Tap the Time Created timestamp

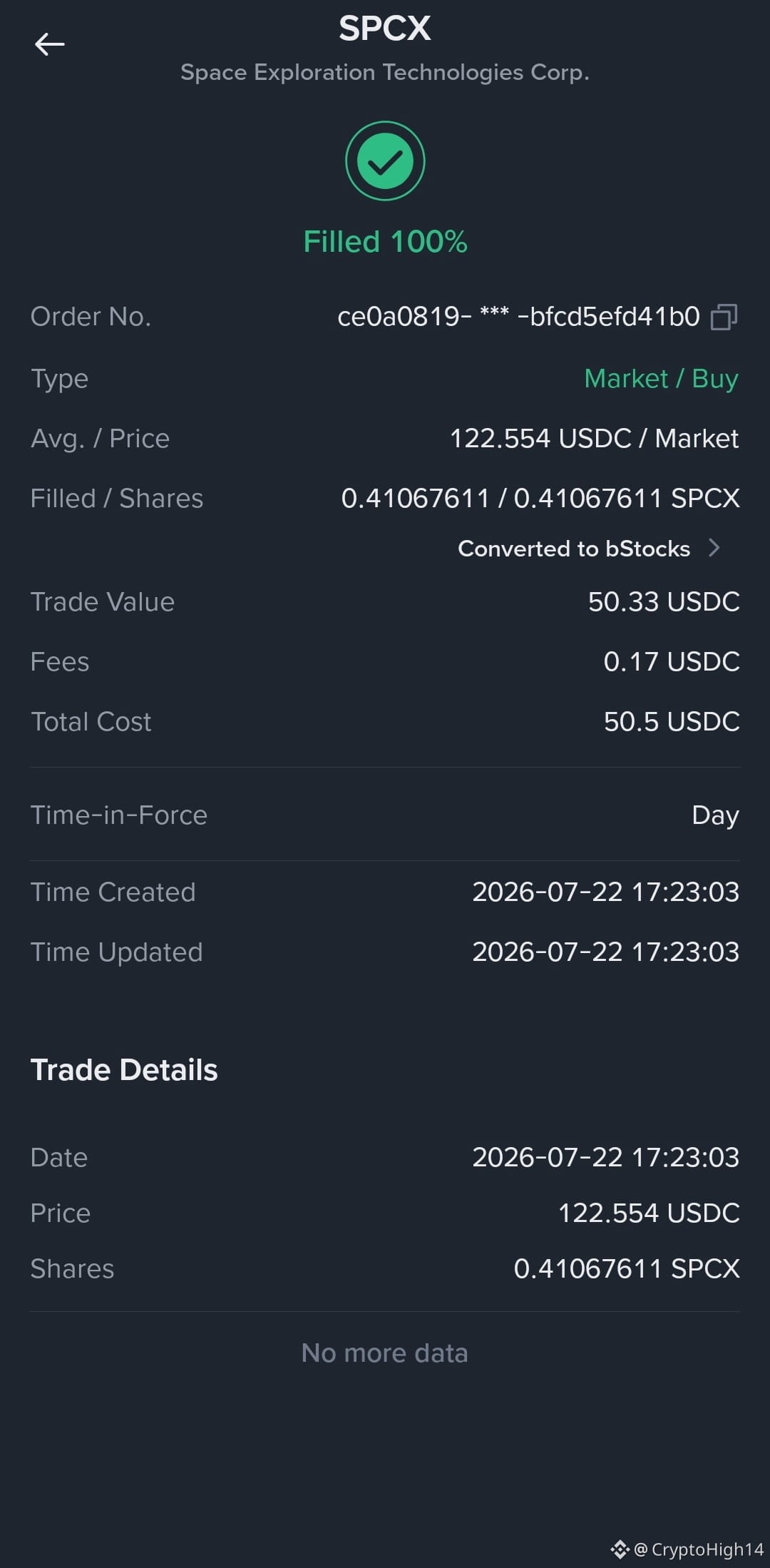[x=605, y=892]
